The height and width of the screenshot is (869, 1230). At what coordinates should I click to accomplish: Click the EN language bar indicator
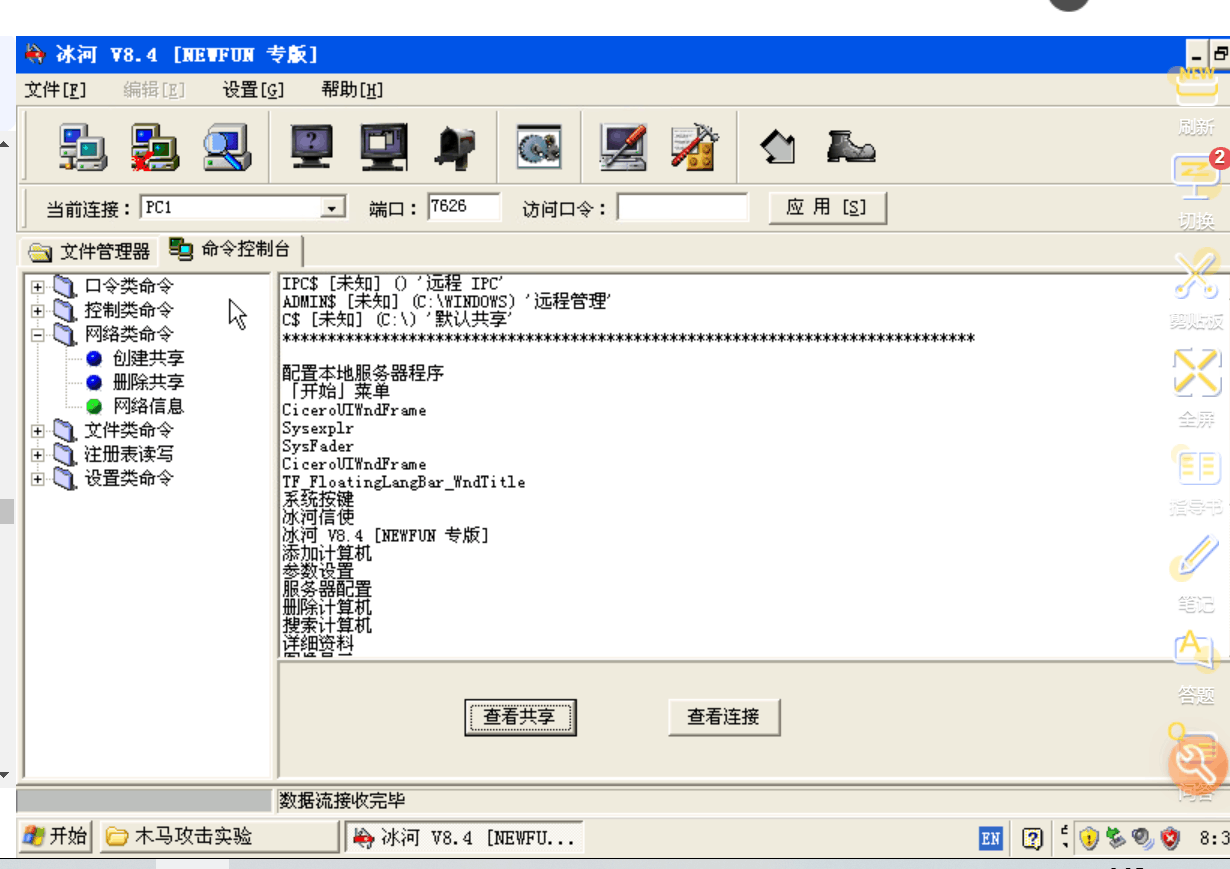(991, 838)
